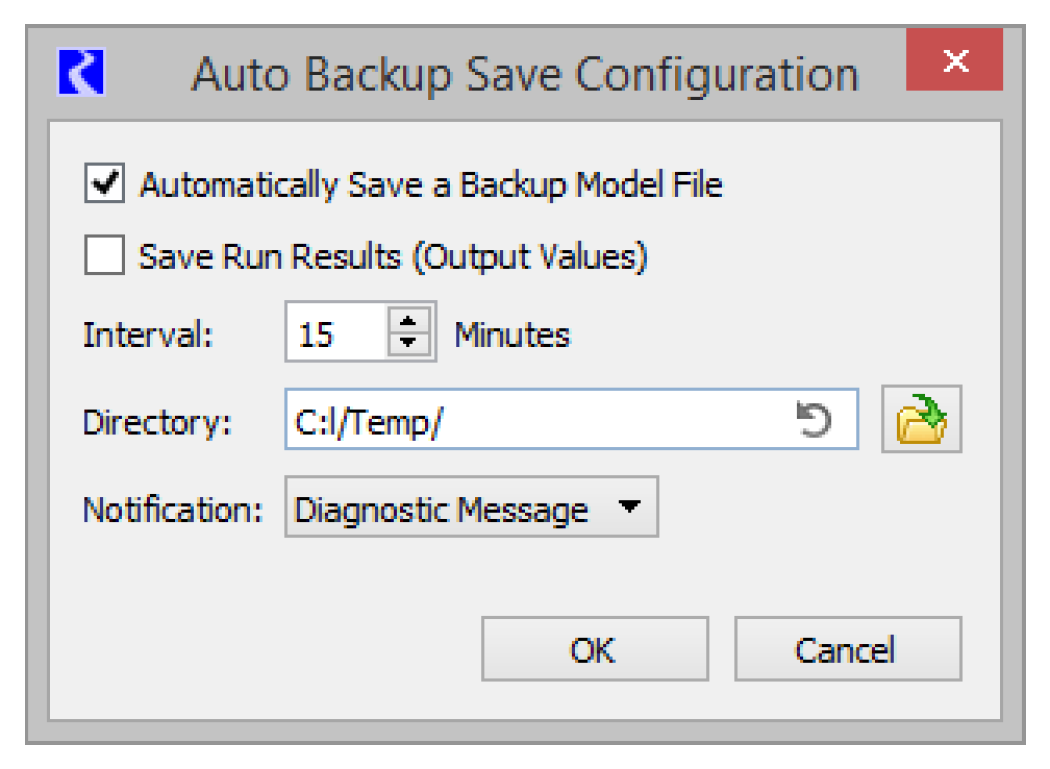Confirm settings with the OK button
Viewport: 1050px width, 769px height.
click(594, 650)
